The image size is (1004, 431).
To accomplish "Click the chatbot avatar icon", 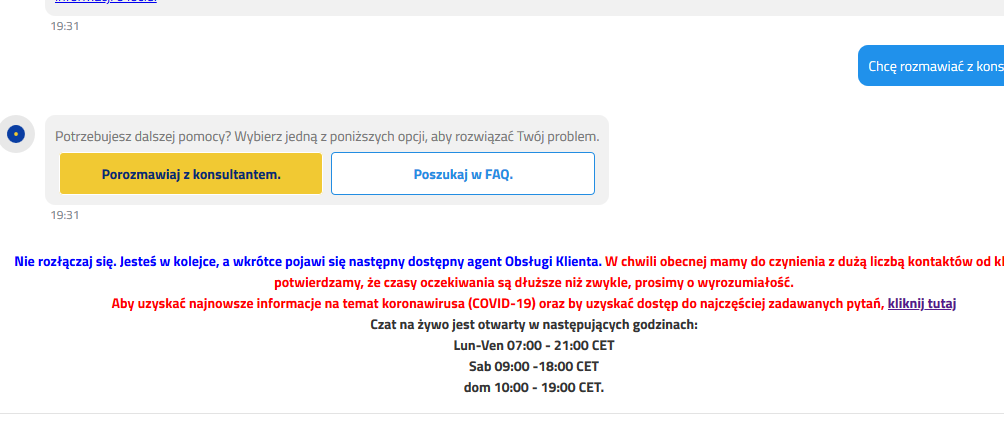I will coord(16,134).
